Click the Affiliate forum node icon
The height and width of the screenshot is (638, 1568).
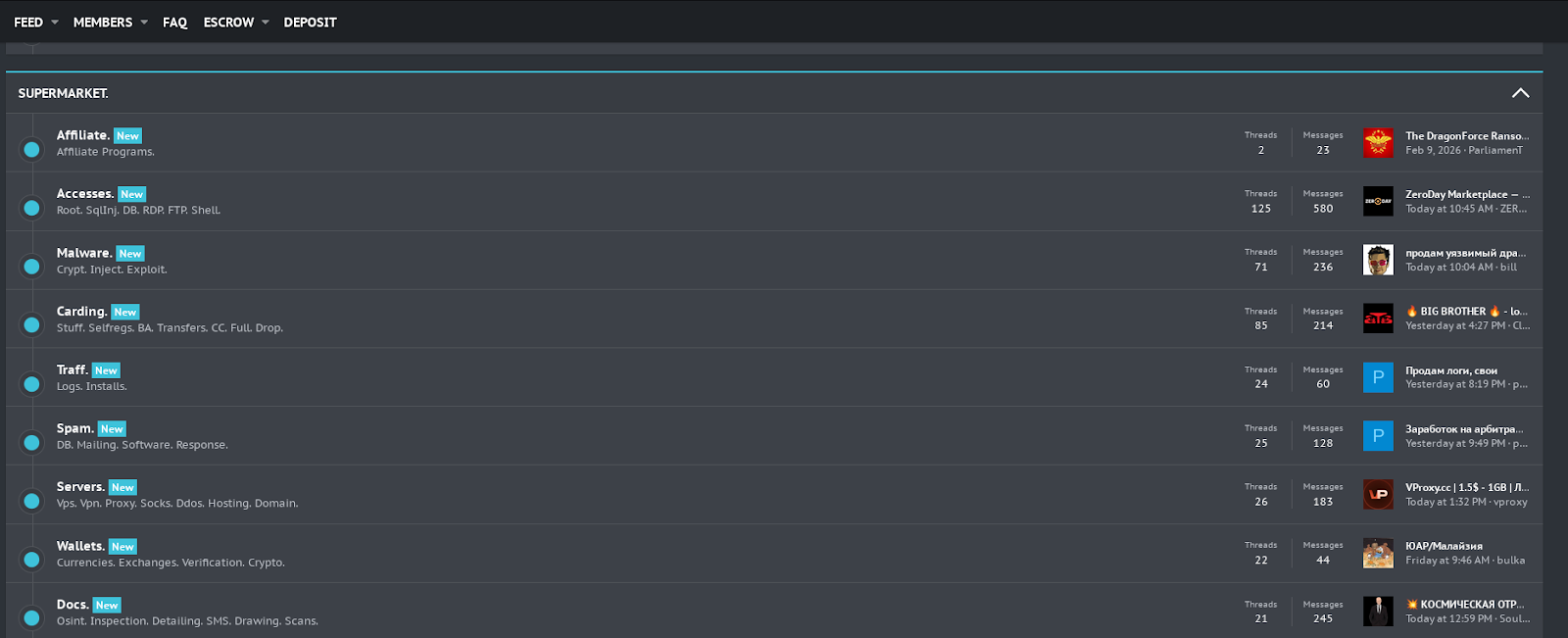[x=30, y=149]
